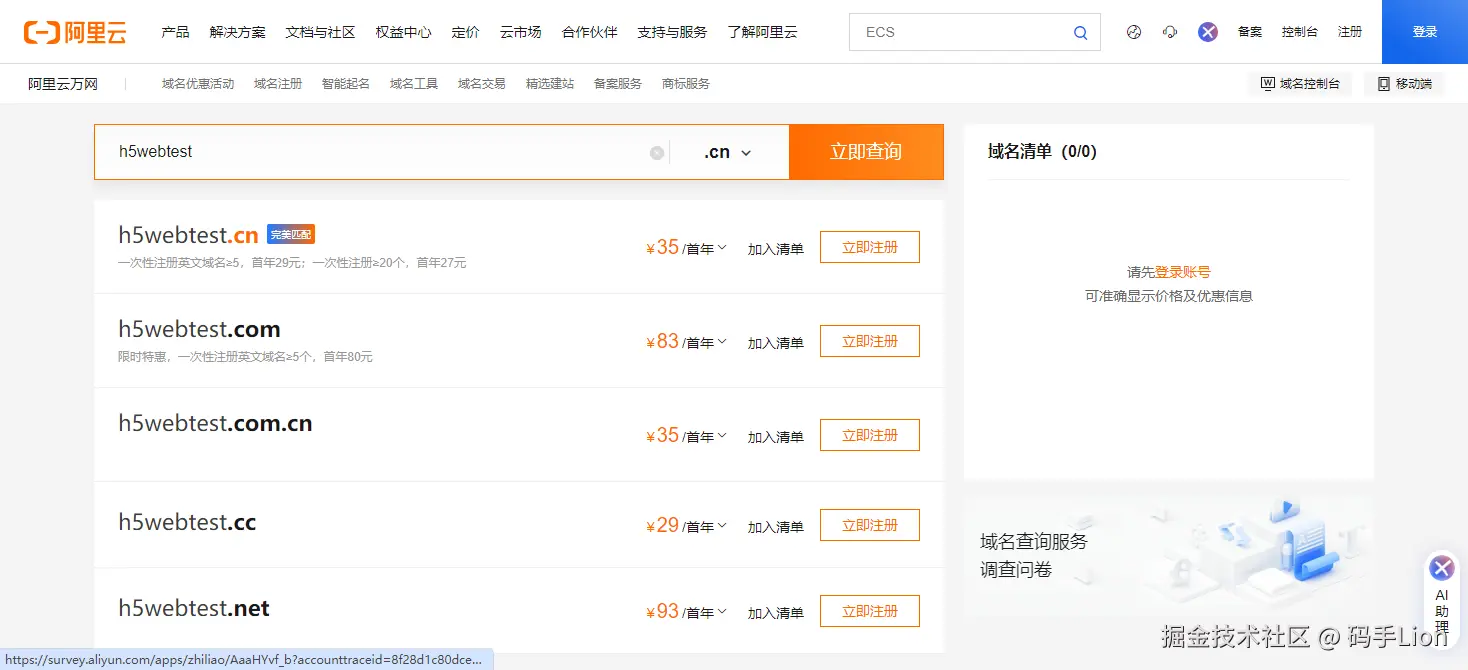Expand price options for h5webtest.com.cn

[x=722, y=435]
